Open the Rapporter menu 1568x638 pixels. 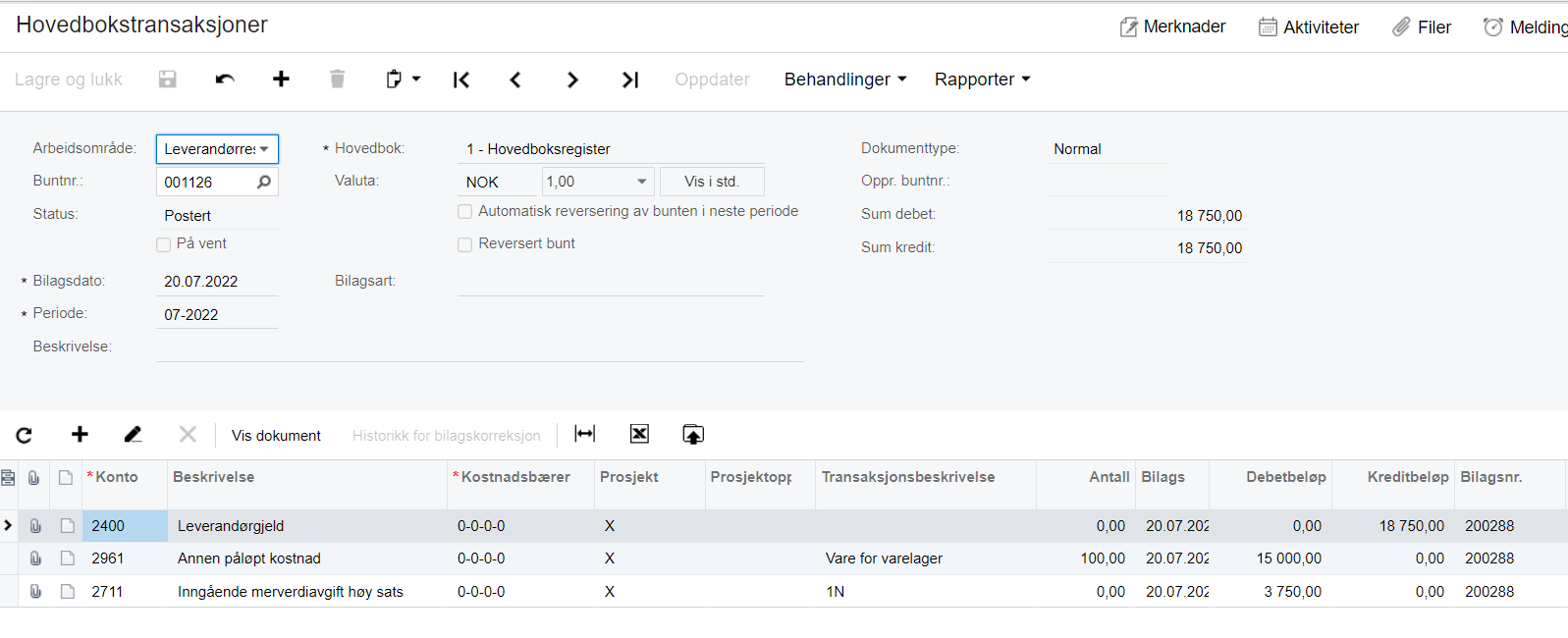983,80
